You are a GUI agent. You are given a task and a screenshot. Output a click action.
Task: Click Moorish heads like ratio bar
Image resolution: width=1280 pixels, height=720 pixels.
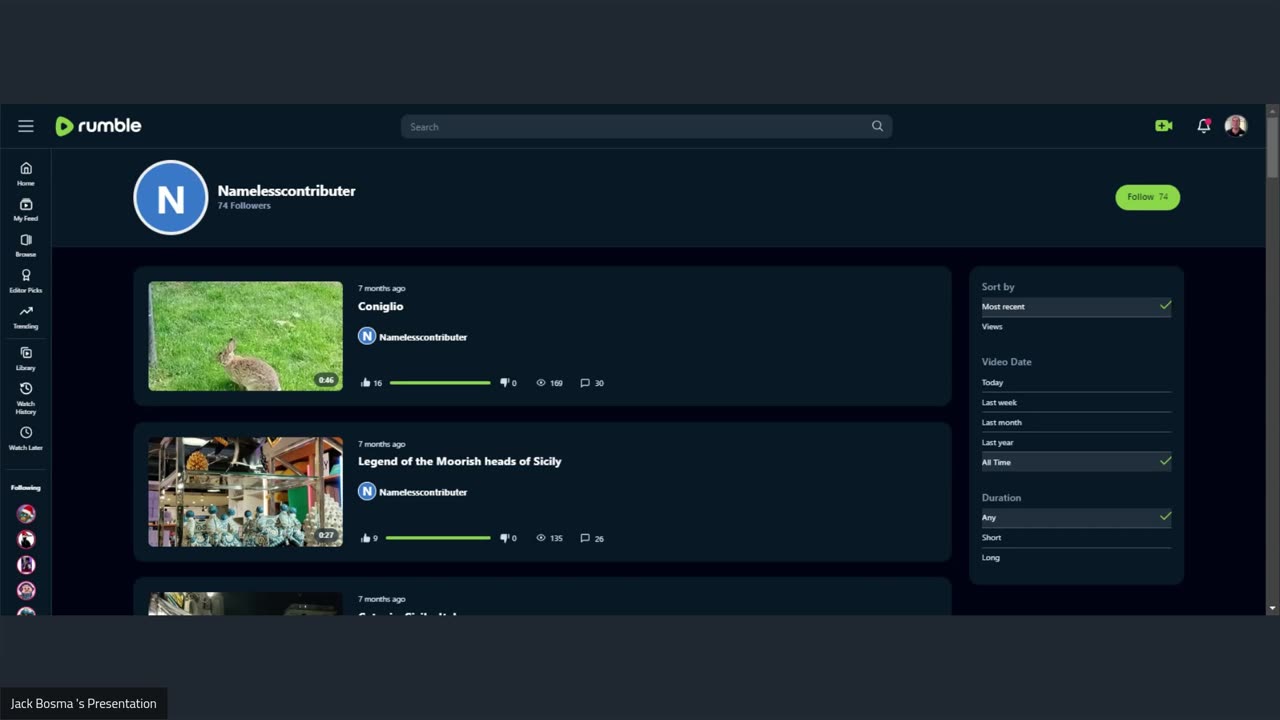(438, 538)
